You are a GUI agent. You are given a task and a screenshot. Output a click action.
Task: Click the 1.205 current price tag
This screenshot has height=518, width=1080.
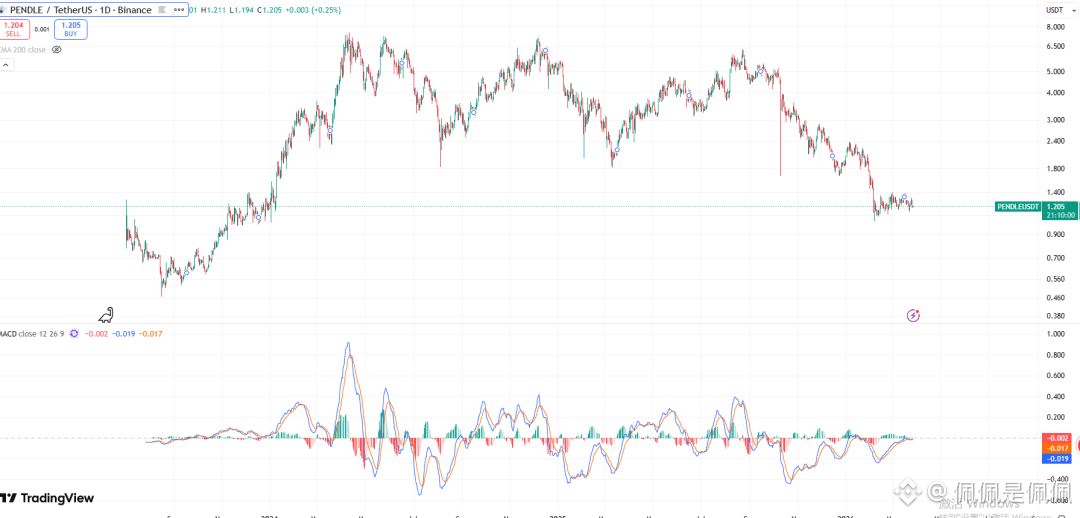coord(1055,206)
